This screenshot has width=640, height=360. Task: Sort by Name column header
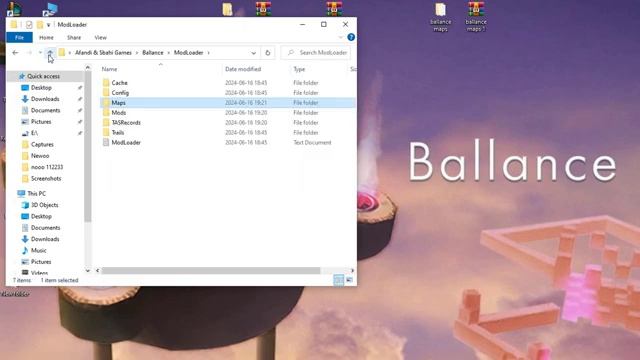109,69
